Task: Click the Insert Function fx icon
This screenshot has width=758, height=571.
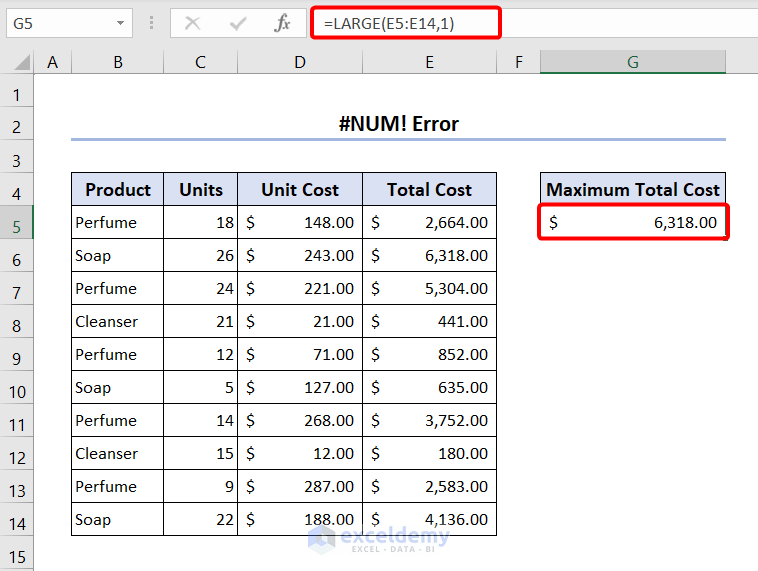Action: (283, 23)
